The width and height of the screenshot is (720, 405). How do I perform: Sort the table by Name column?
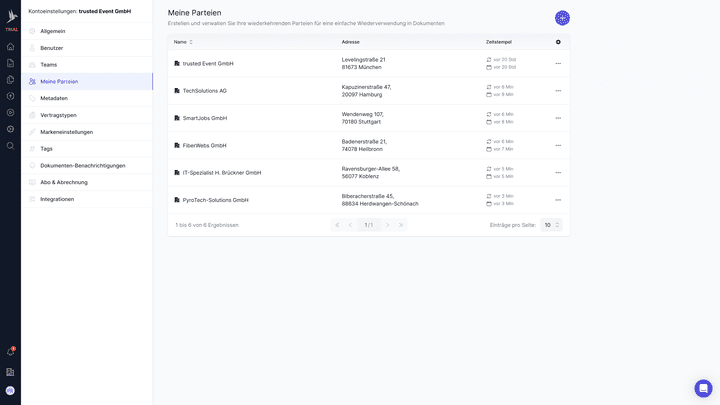coord(184,42)
